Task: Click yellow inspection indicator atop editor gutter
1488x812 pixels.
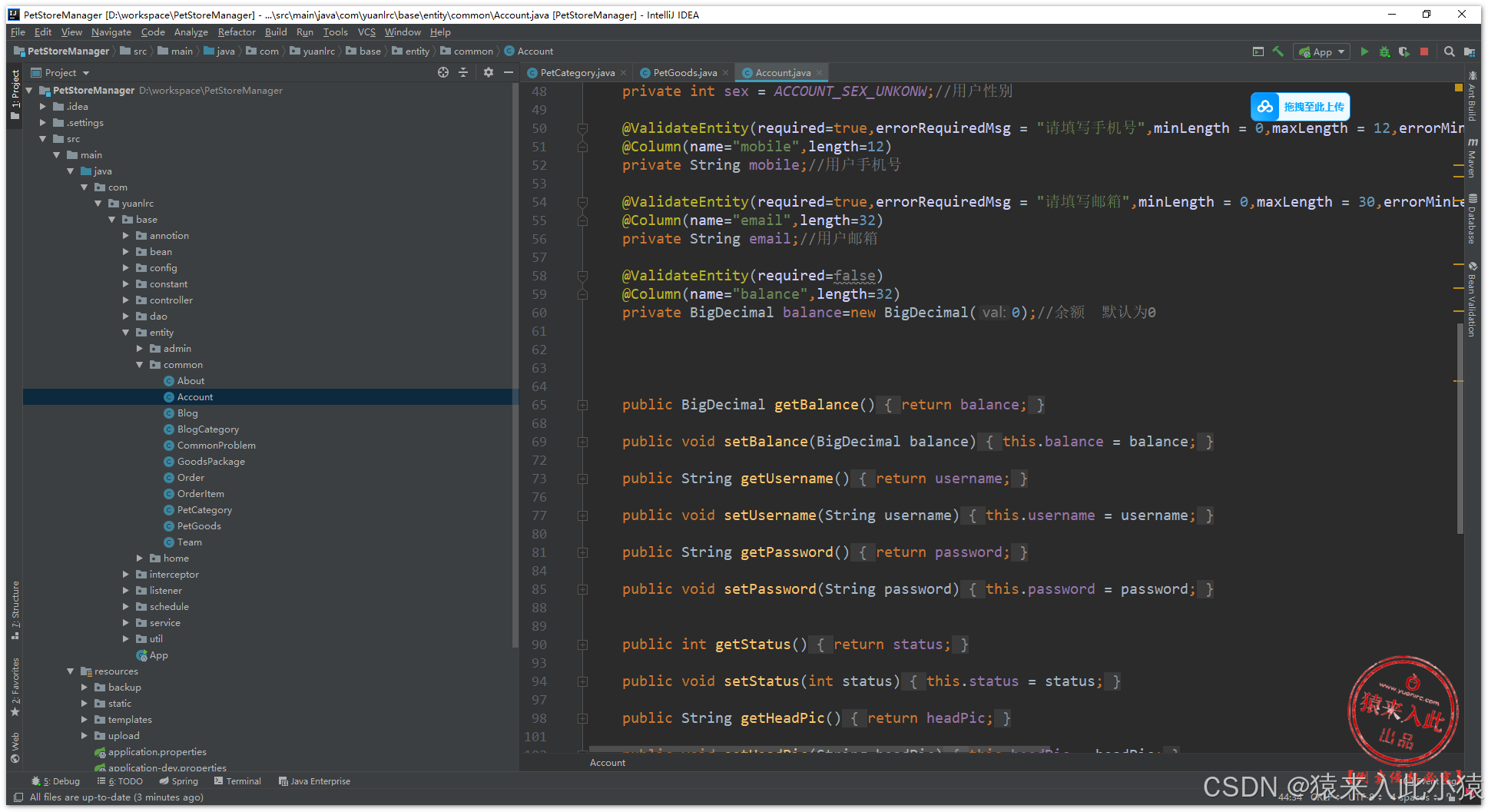Action: click(x=1459, y=88)
